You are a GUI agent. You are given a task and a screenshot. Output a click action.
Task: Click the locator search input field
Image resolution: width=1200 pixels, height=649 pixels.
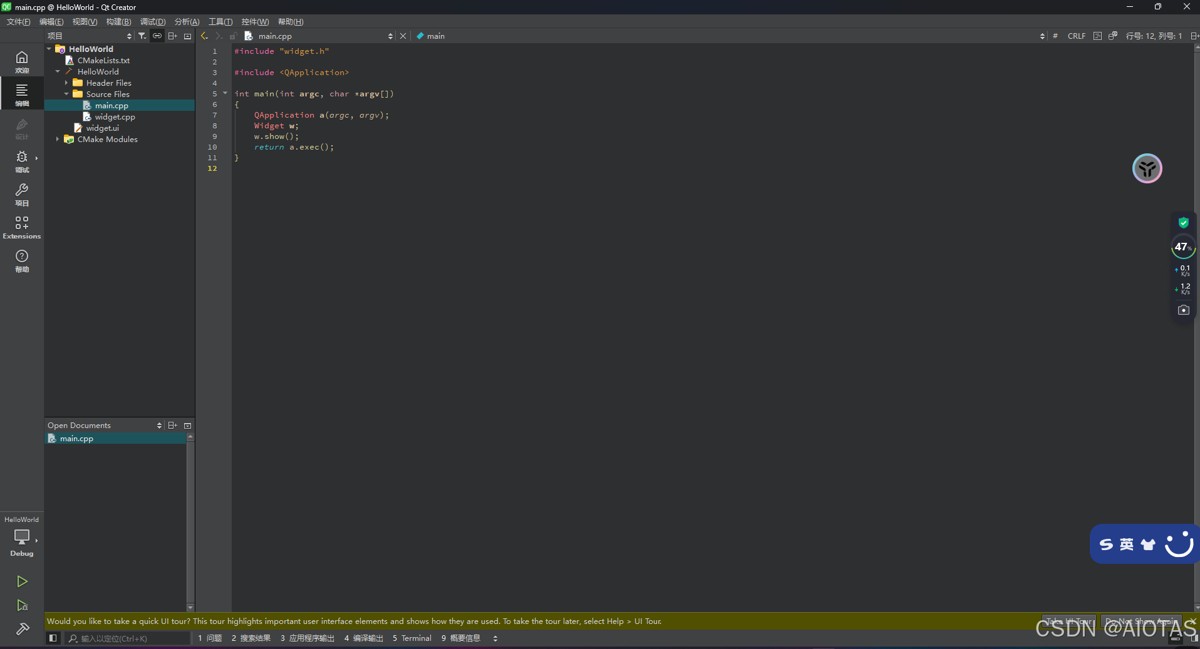tap(130, 638)
